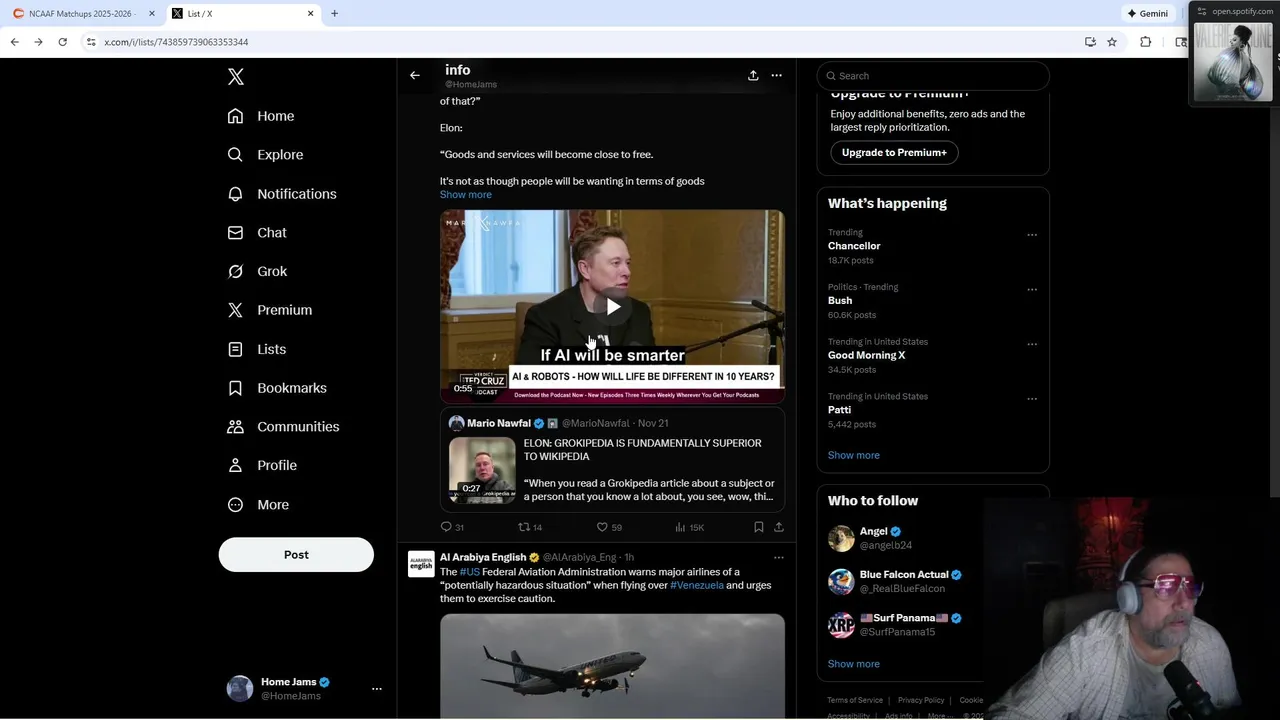This screenshot has width=1280, height=720.
Task: Show more in Who to follow
Action: [x=854, y=664]
